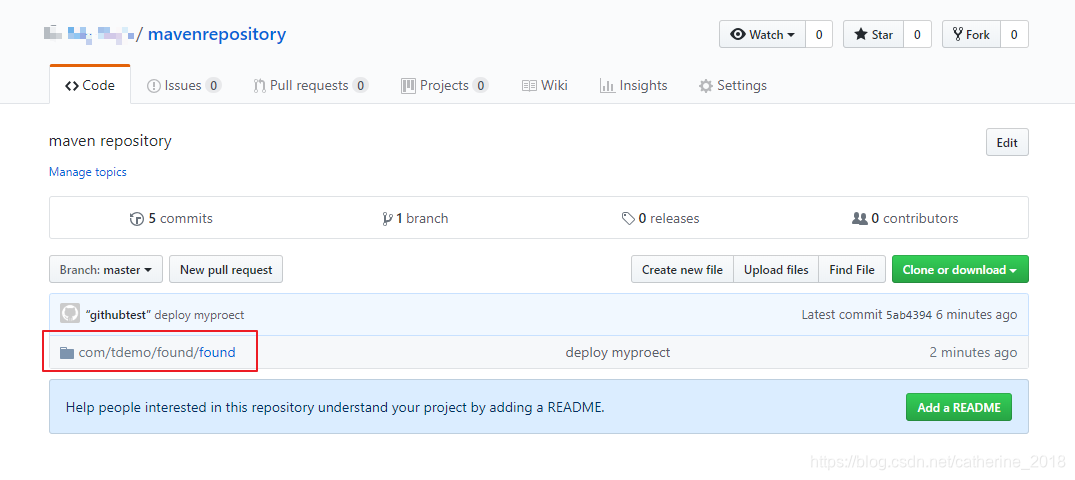Image resolution: width=1075 pixels, height=480 pixels.
Task: Click the Manage topics link
Action: coord(88,171)
